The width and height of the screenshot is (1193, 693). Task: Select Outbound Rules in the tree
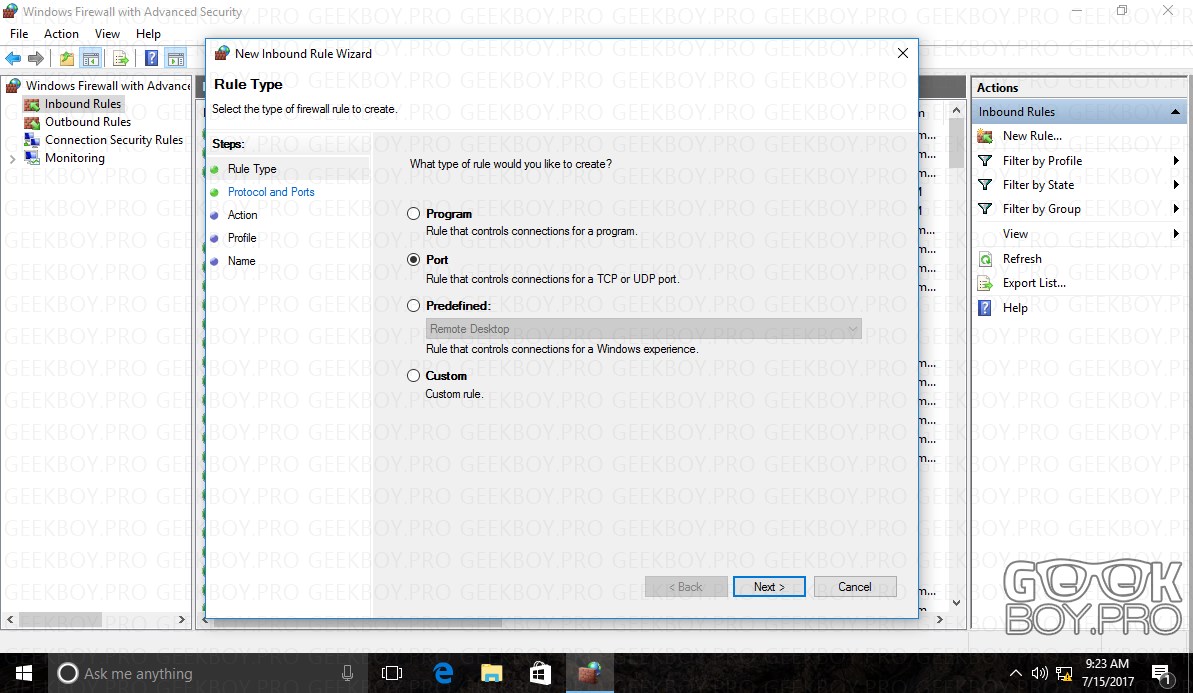(87, 122)
